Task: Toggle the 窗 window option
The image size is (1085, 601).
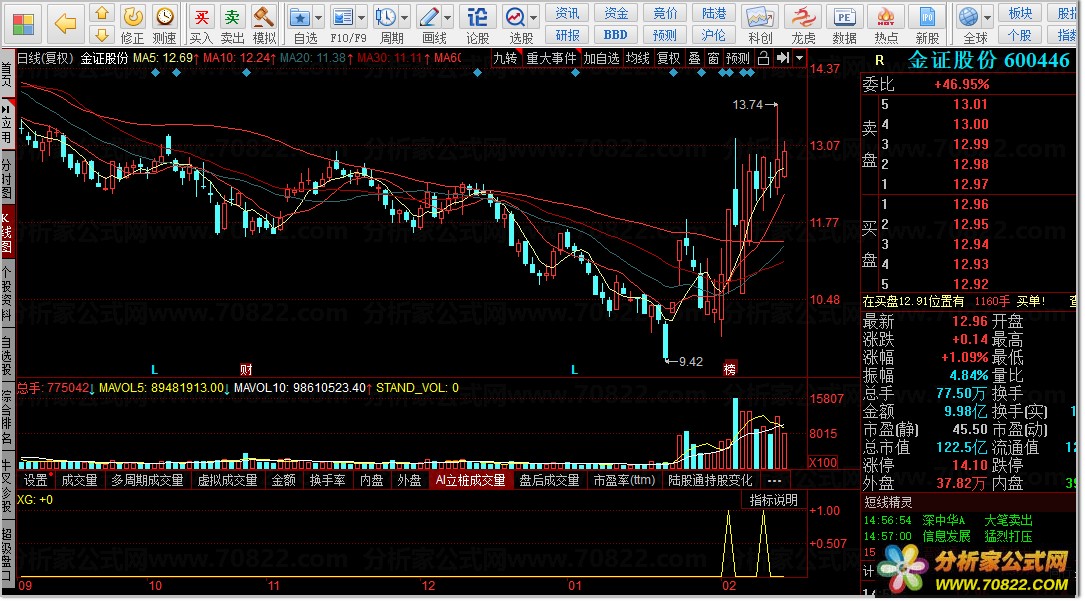Action: click(x=713, y=58)
